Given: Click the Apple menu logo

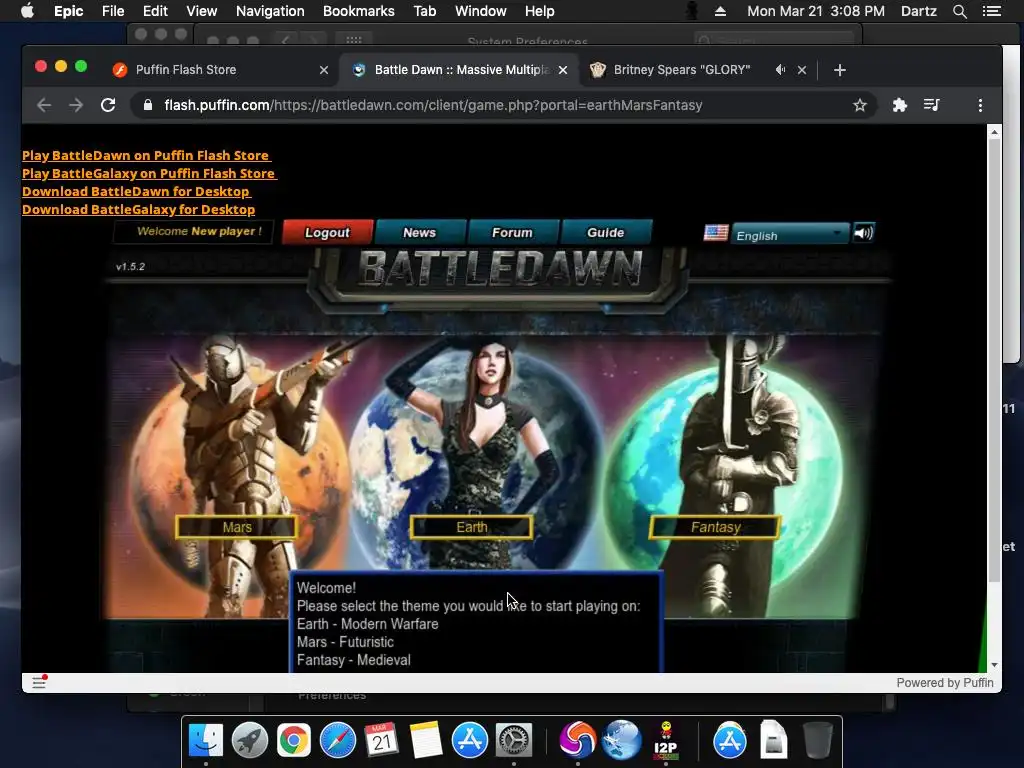Looking at the screenshot, I should pyautogui.click(x=27, y=11).
